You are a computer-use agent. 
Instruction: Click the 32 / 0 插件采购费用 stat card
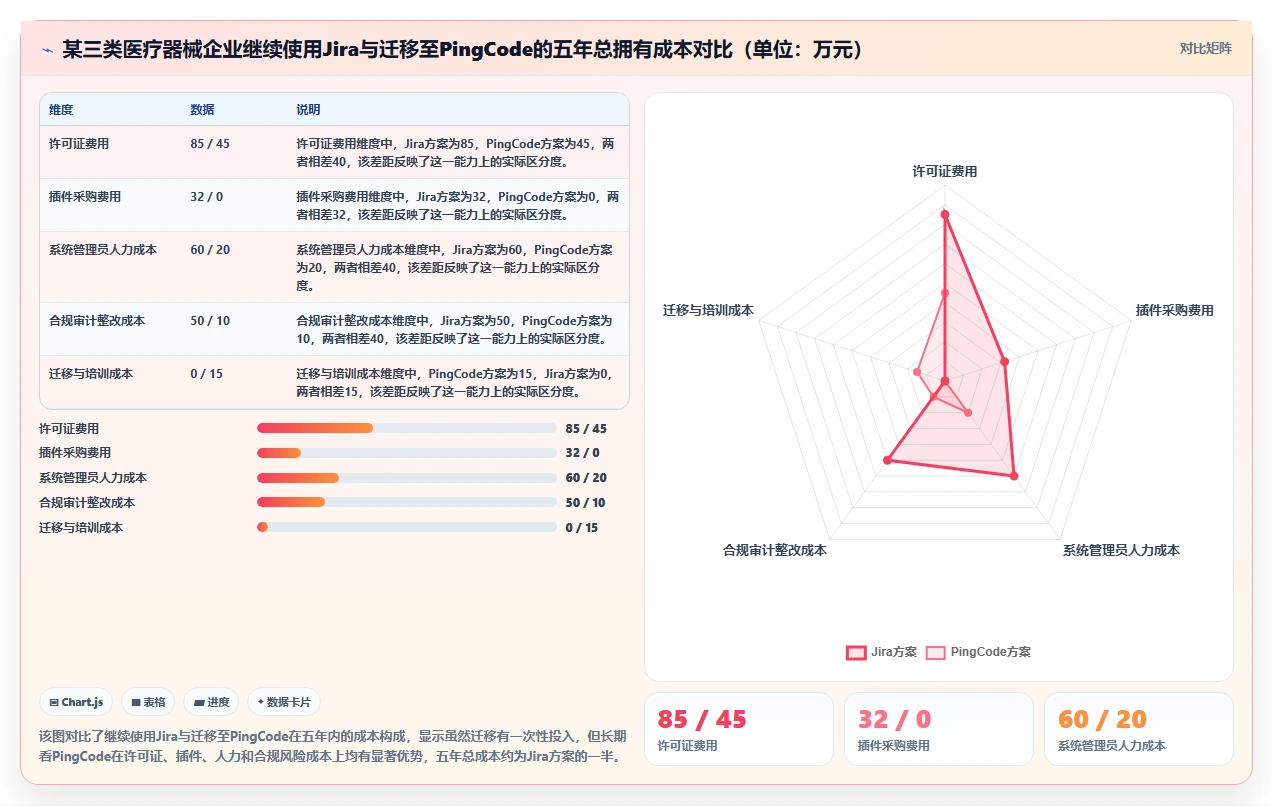point(939,729)
